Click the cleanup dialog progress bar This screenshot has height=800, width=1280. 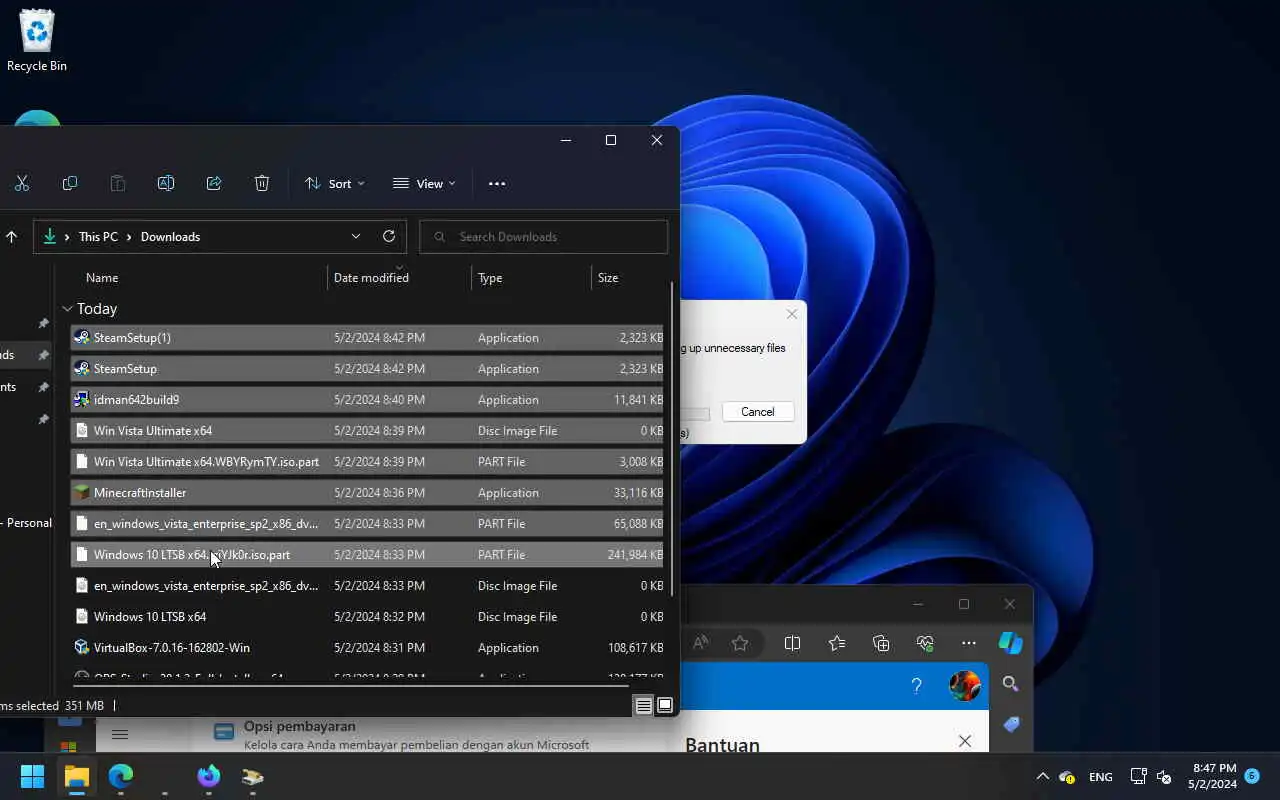coord(695,414)
